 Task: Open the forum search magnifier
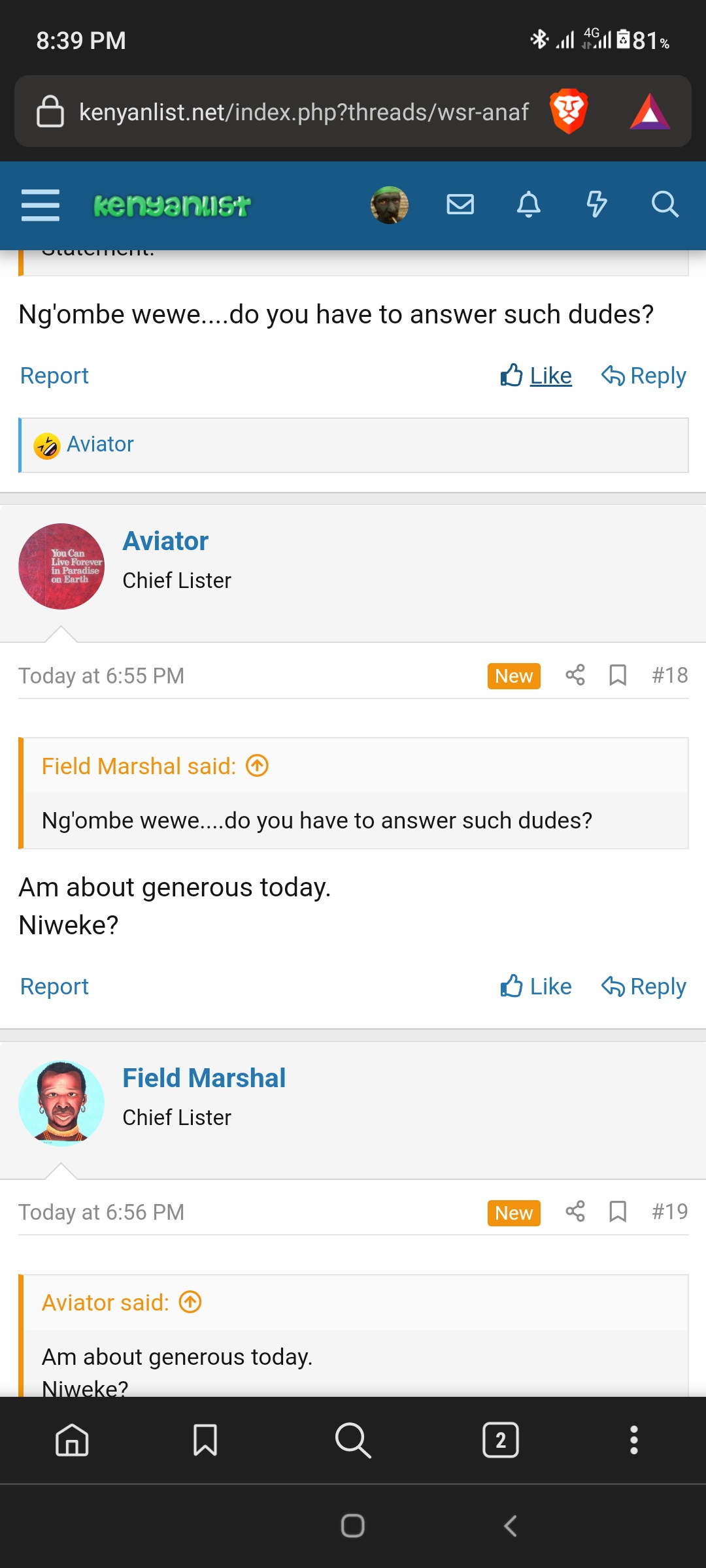pos(665,204)
